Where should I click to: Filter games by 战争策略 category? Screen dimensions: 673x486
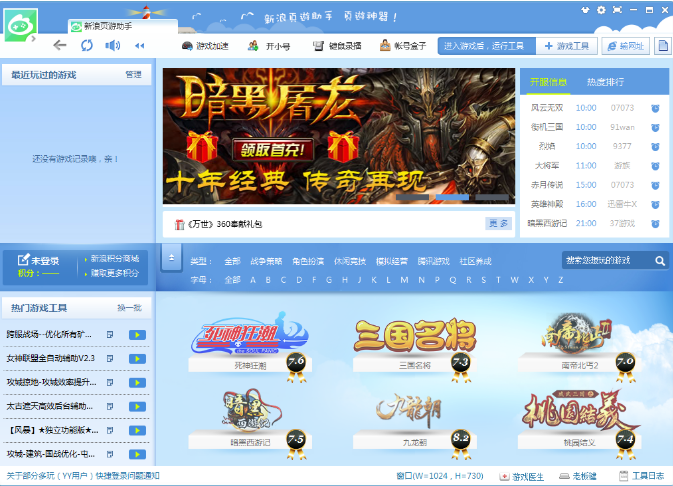point(266,261)
